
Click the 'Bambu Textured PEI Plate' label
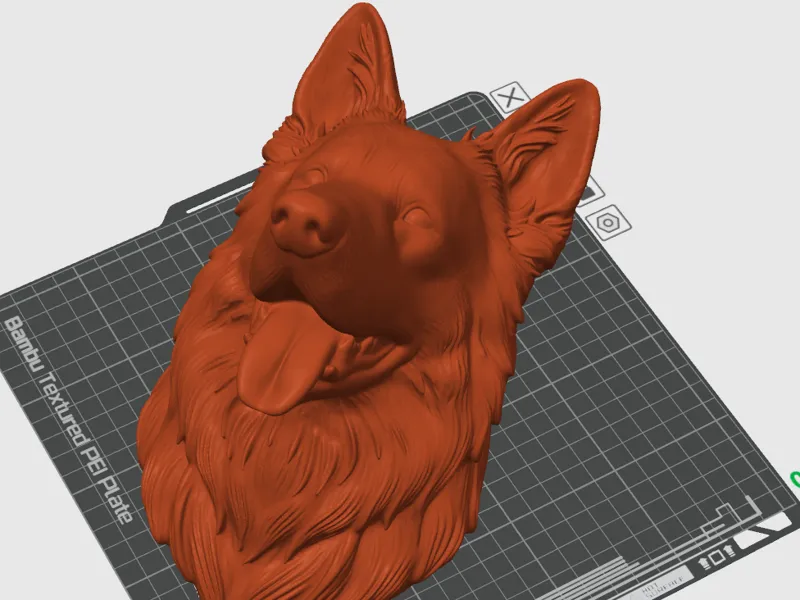click(69, 419)
